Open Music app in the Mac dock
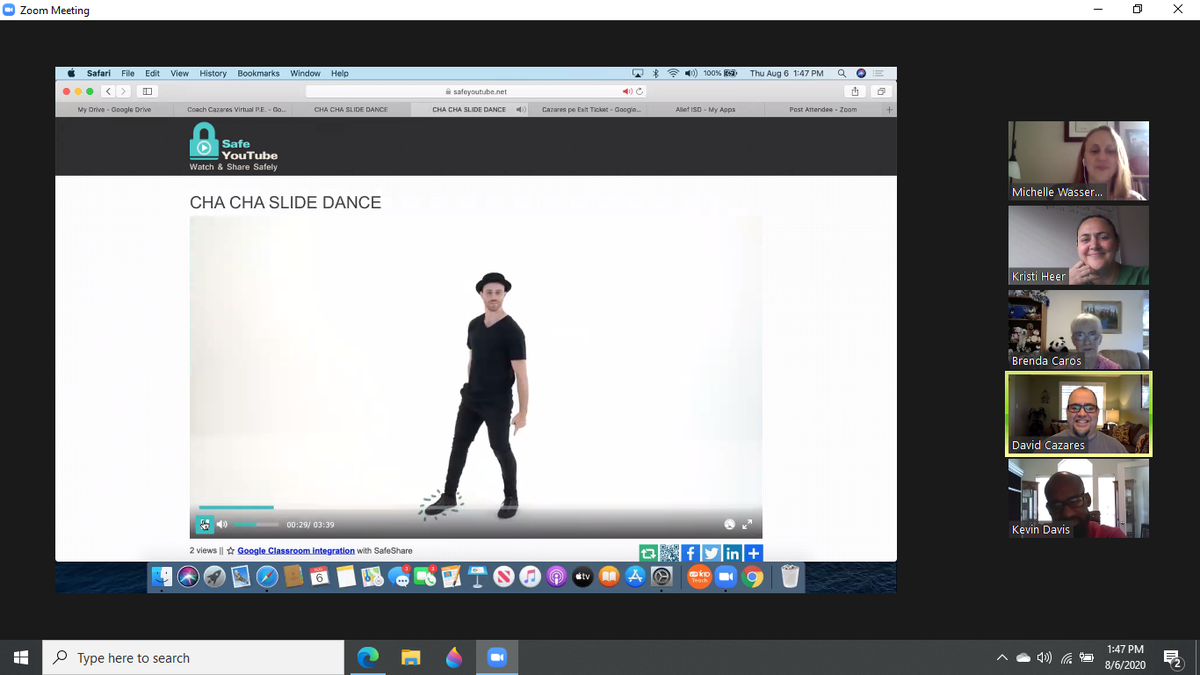 click(531, 576)
